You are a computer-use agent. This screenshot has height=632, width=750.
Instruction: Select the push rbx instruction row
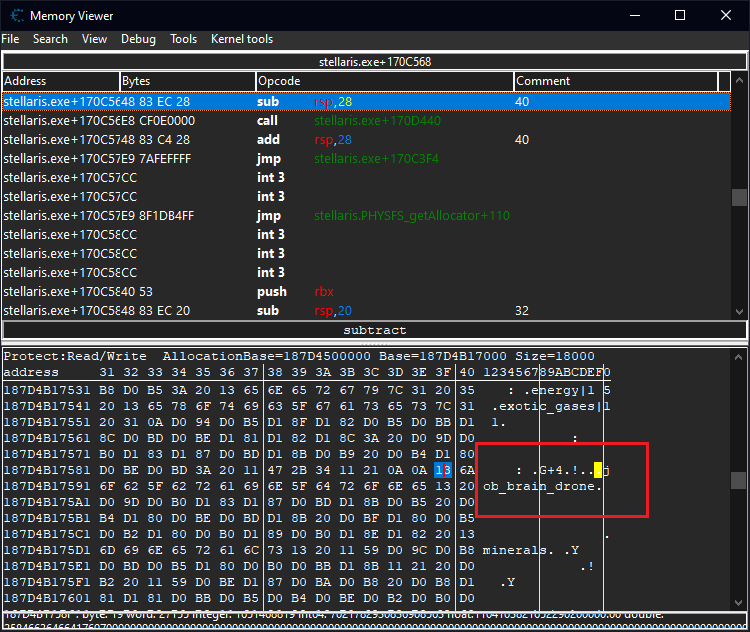pyautogui.click(x=366, y=292)
